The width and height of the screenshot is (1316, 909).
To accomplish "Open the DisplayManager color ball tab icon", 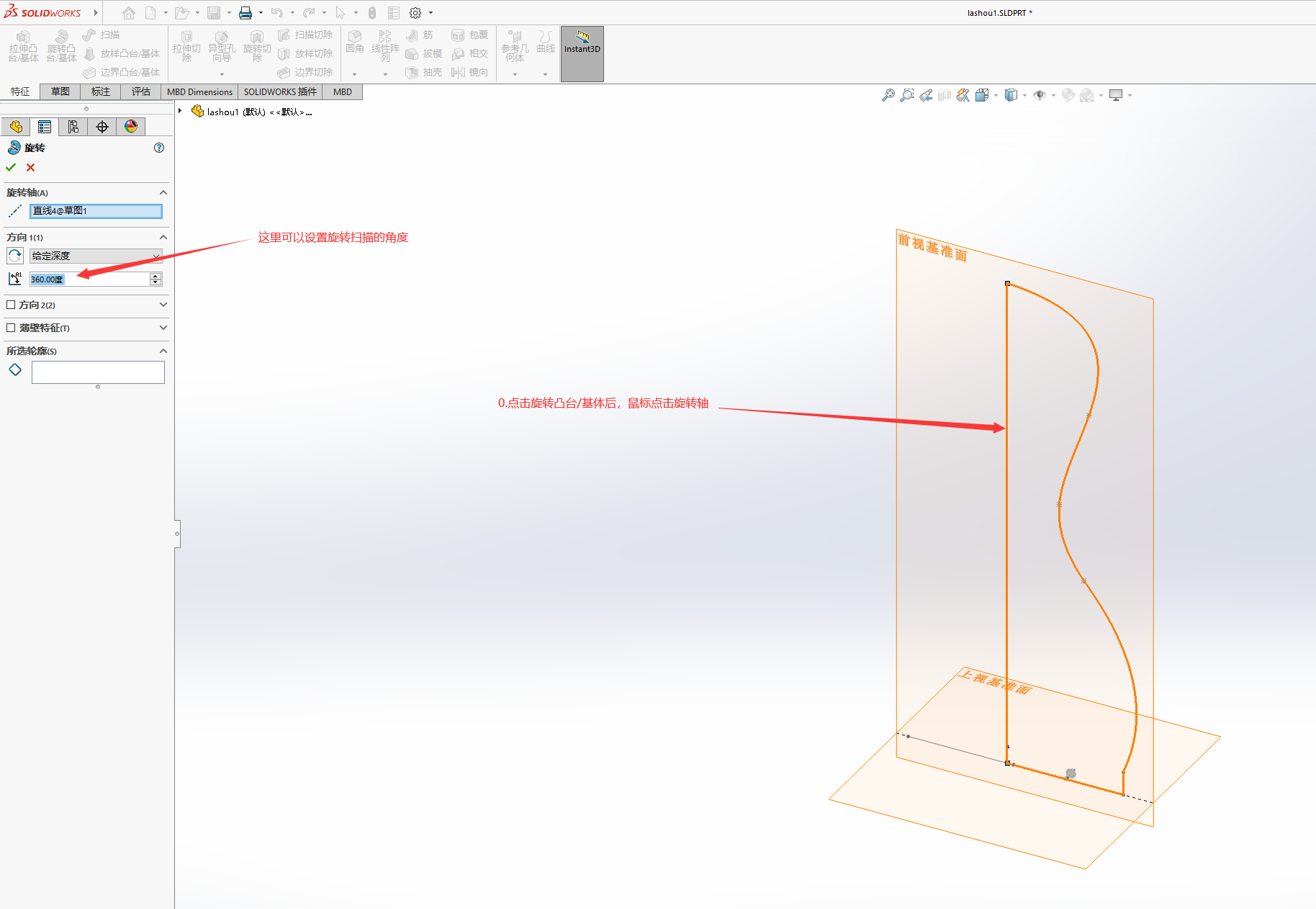I will [131, 127].
